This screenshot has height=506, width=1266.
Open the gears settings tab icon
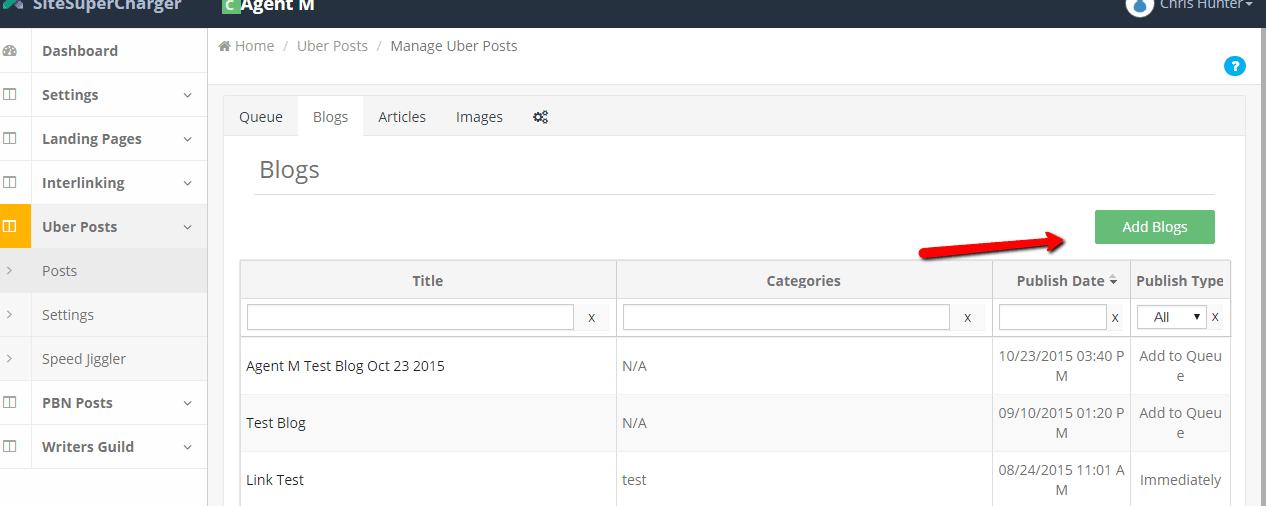[x=540, y=117]
